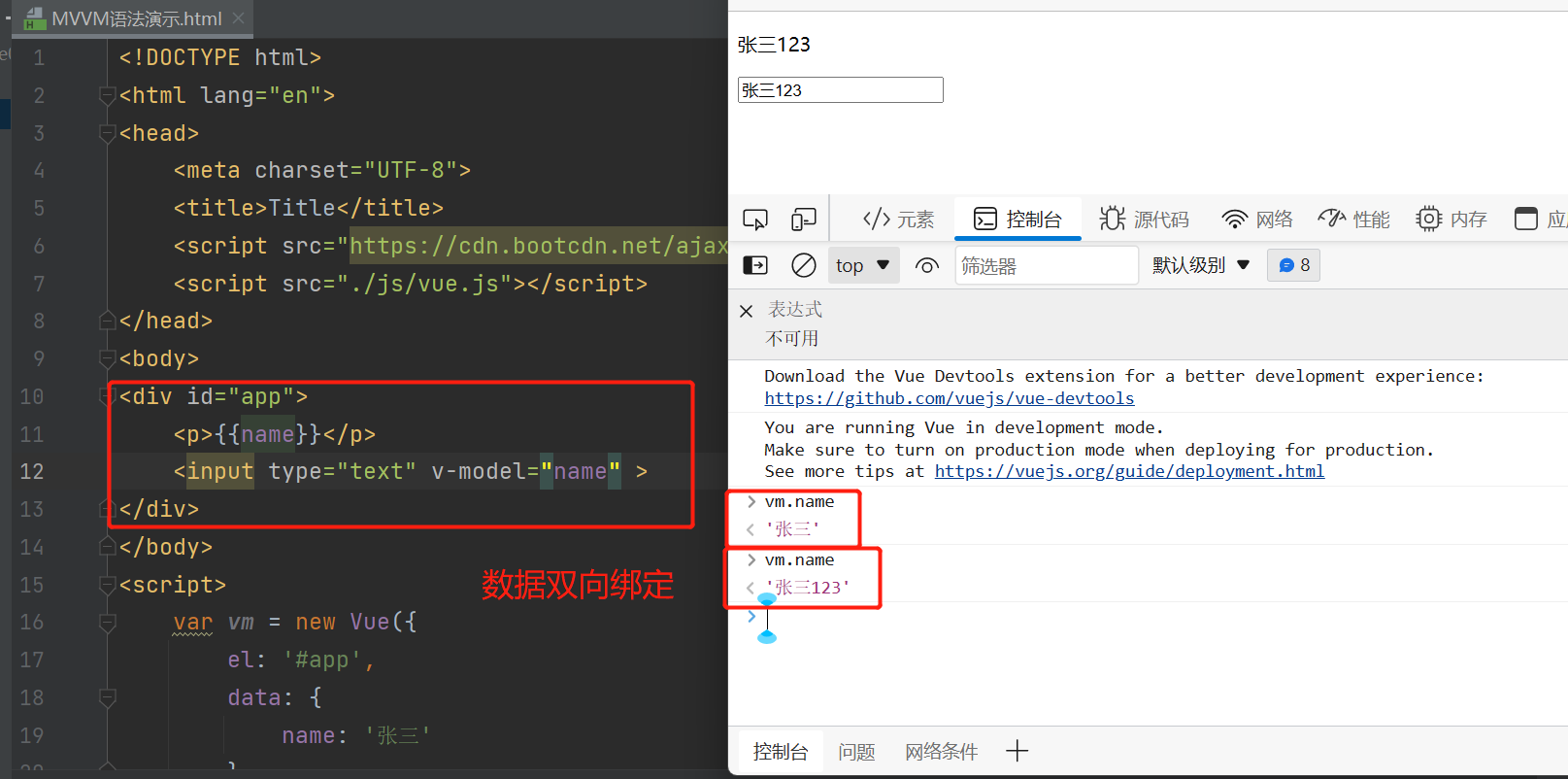Click the page input showing 张三123
Image resolution: width=1568 pixels, height=779 pixels.
pyautogui.click(x=840, y=90)
